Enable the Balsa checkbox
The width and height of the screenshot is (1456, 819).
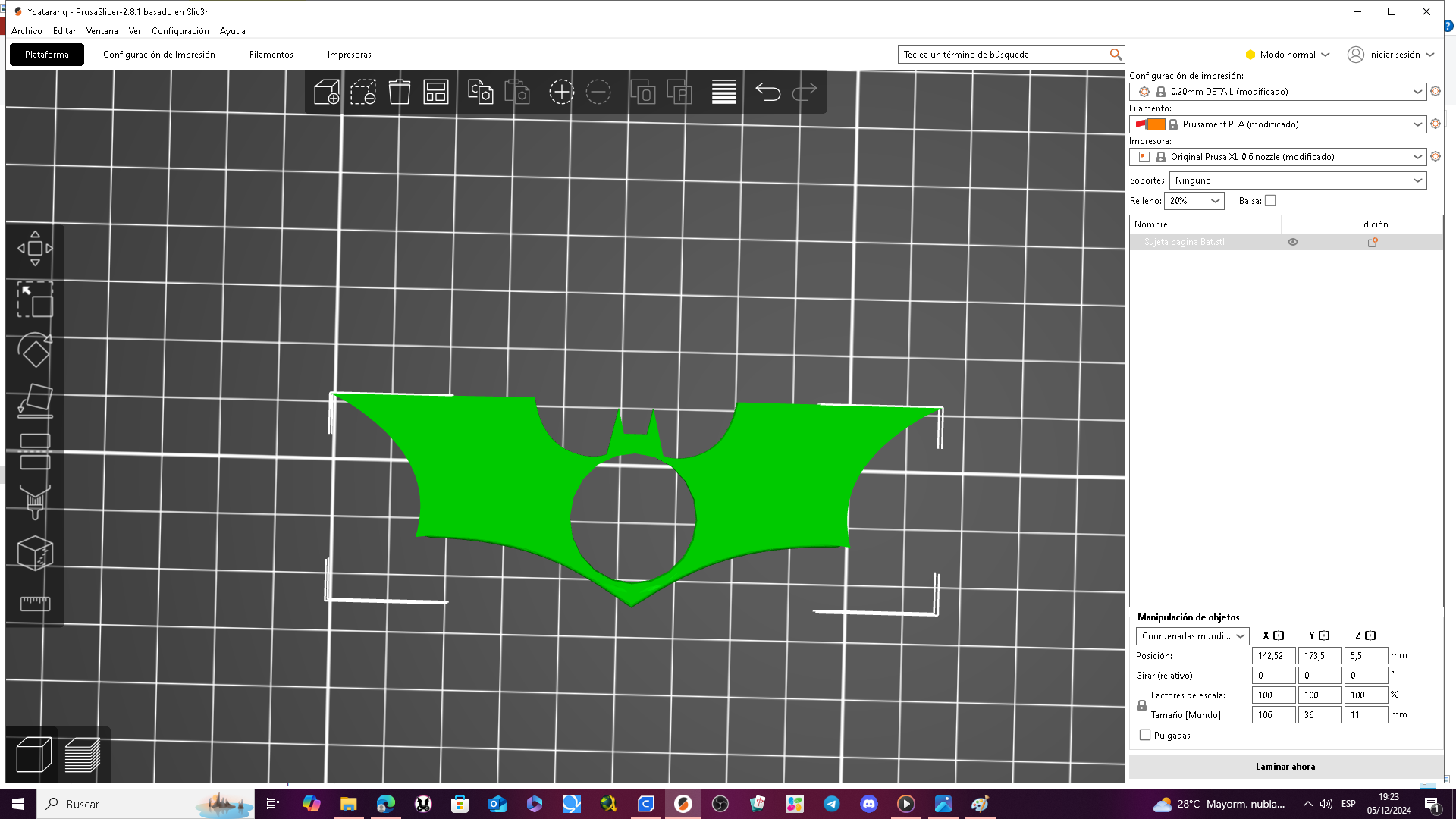pyautogui.click(x=1270, y=201)
